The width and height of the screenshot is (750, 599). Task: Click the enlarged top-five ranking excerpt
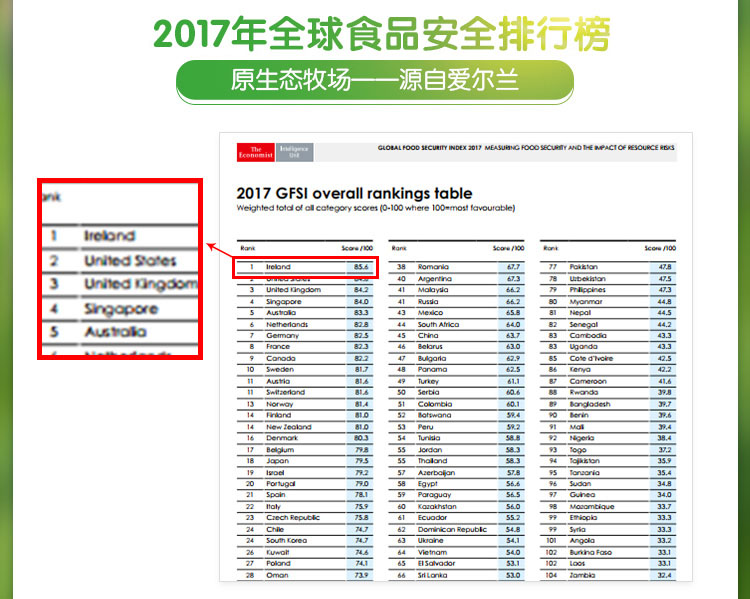point(120,269)
